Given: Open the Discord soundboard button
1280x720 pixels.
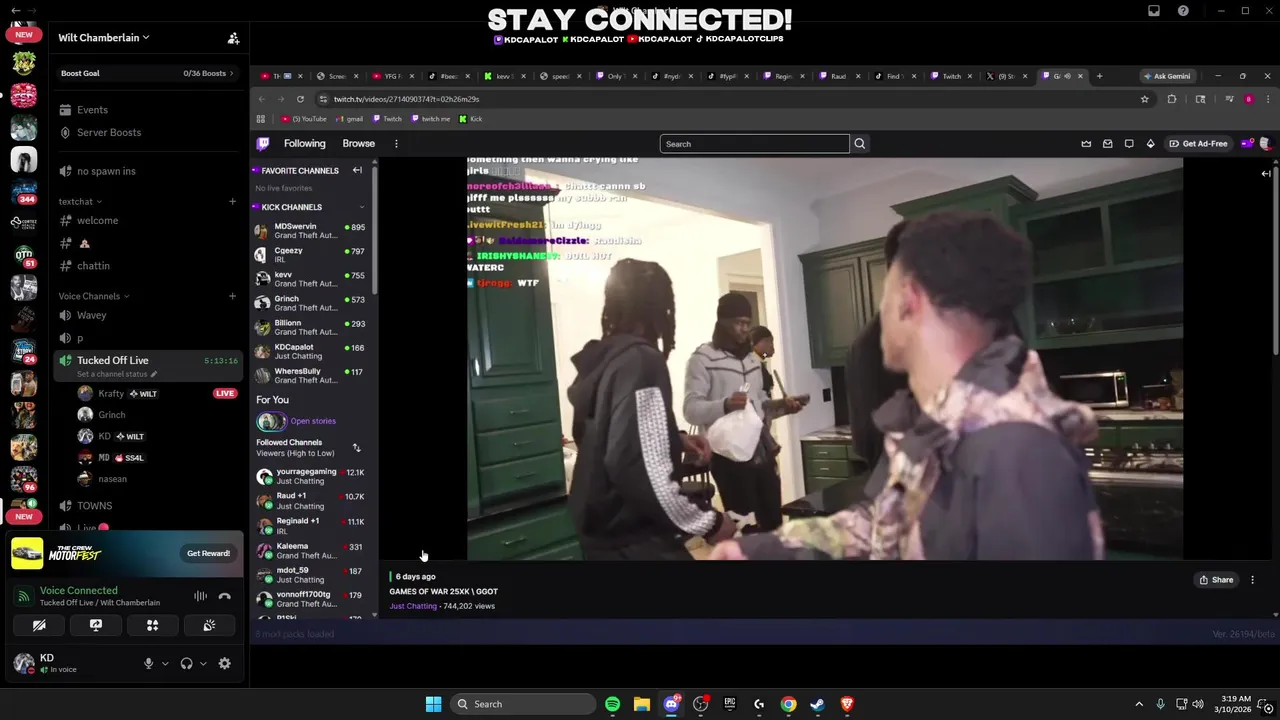Looking at the screenshot, I should point(209,625).
